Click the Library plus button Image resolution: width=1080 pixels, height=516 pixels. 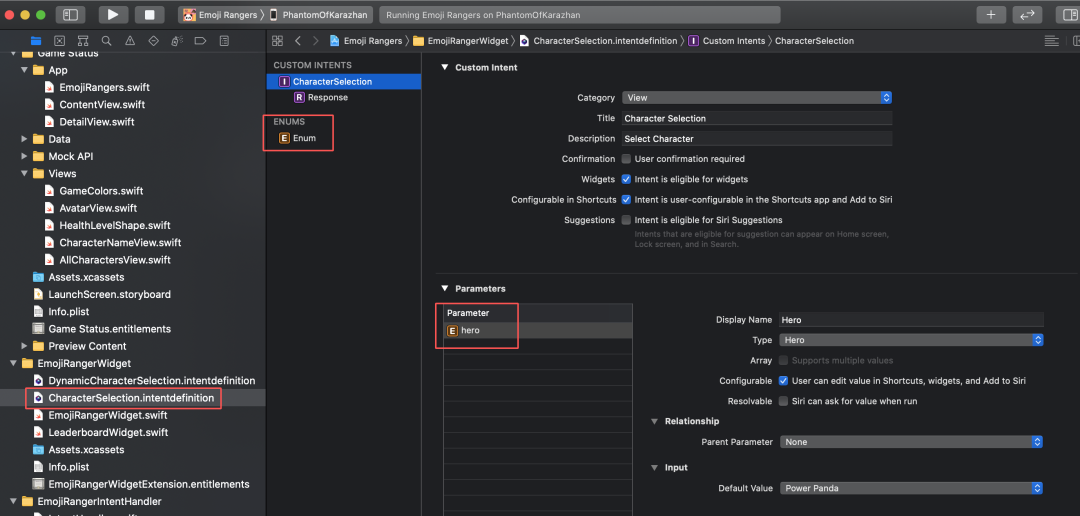[991, 15]
